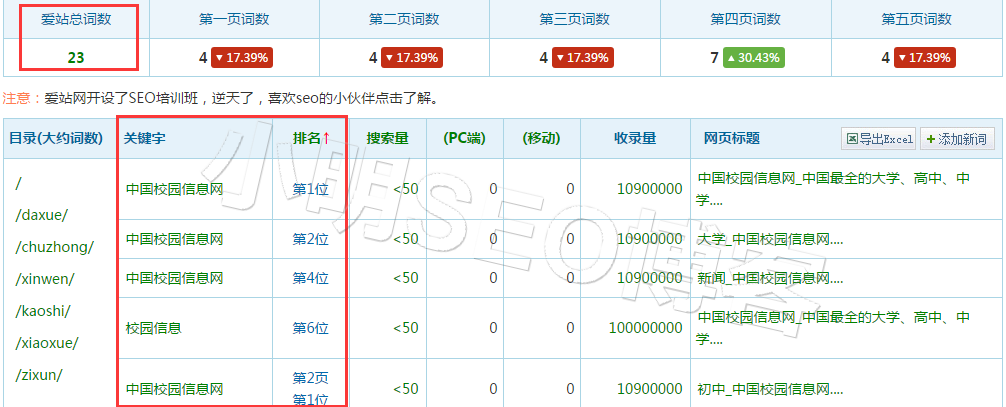Open the /daxue/ directory link

pos(41,215)
